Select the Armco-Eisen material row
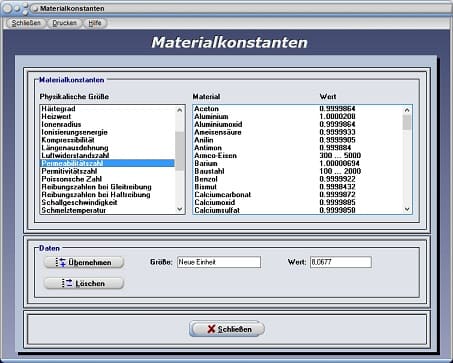 click(x=298, y=156)
